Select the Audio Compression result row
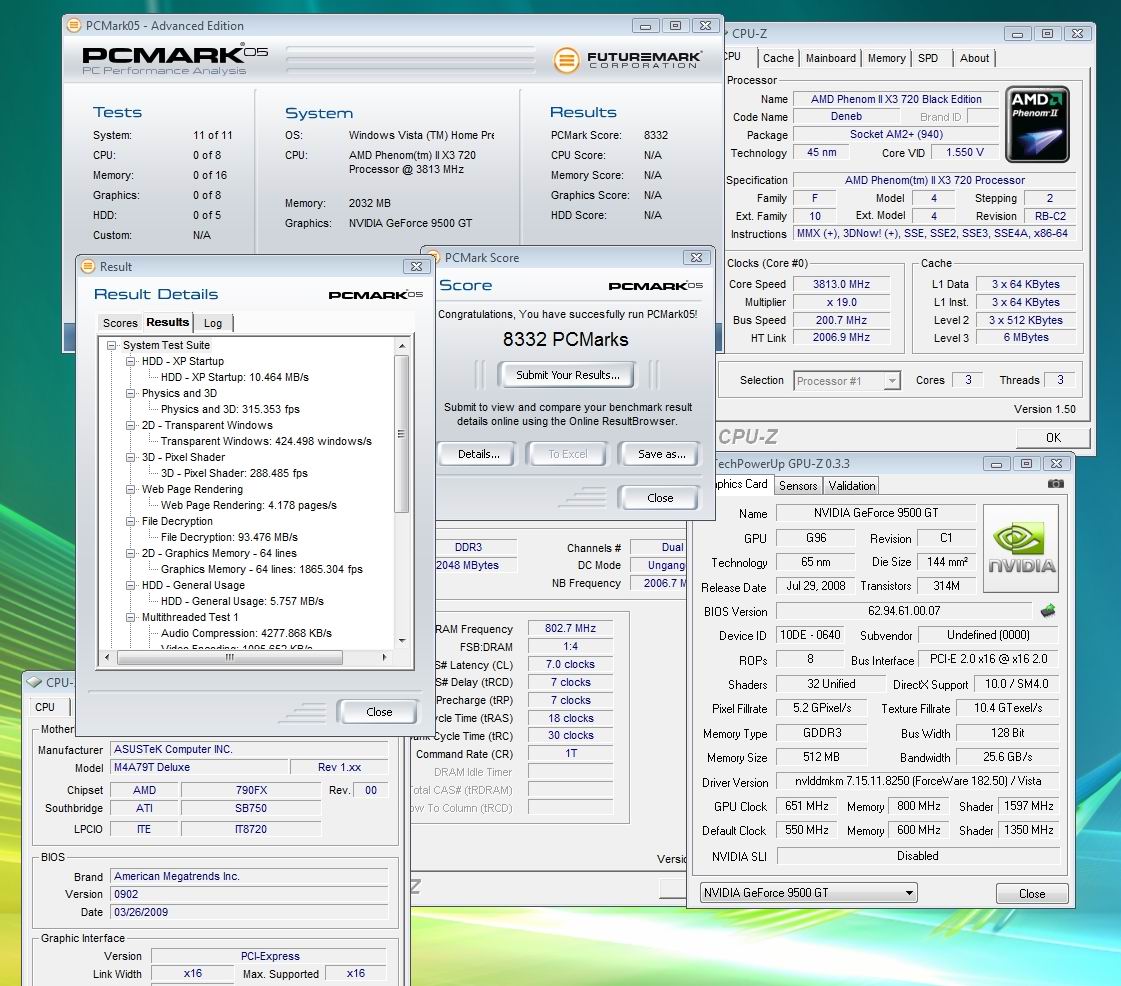 (246, 633)
